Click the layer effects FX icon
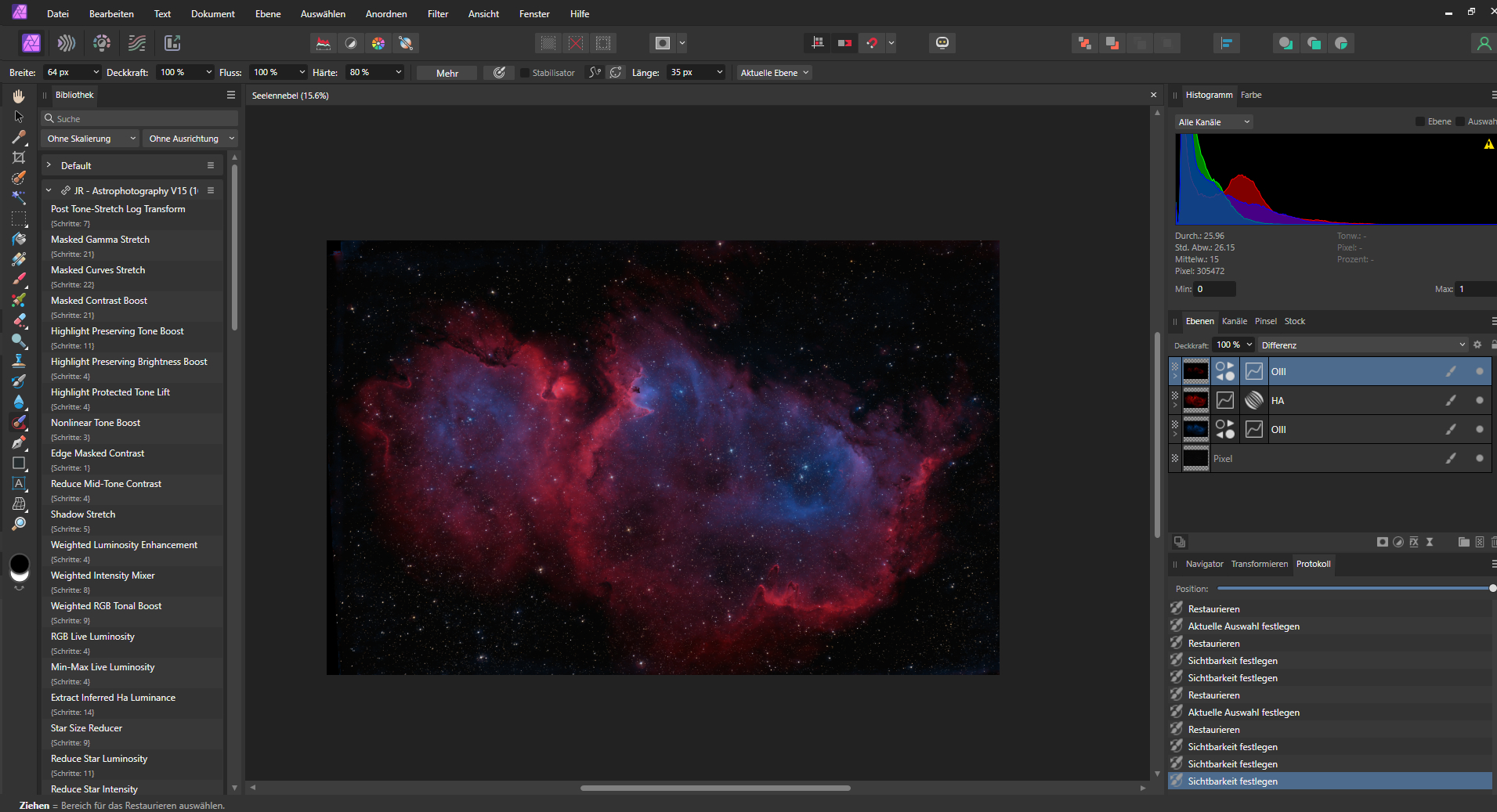 1414,542
